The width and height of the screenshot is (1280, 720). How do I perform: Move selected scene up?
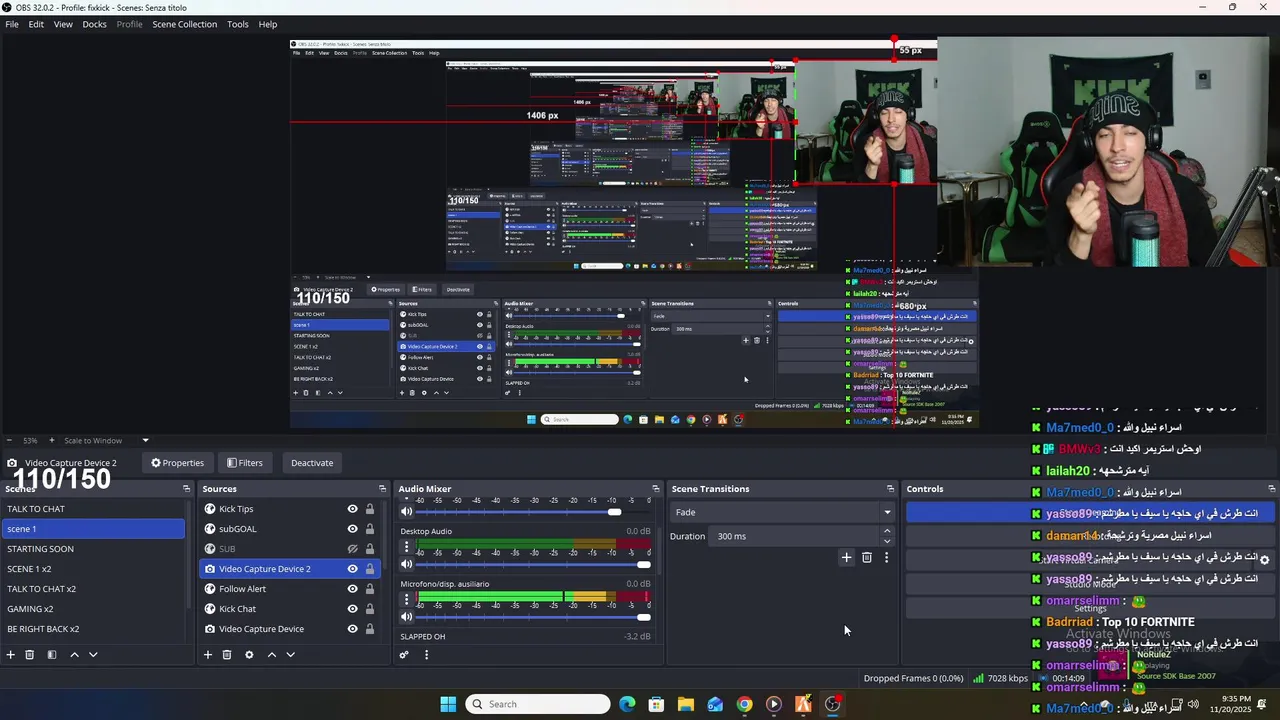point(74,655)
